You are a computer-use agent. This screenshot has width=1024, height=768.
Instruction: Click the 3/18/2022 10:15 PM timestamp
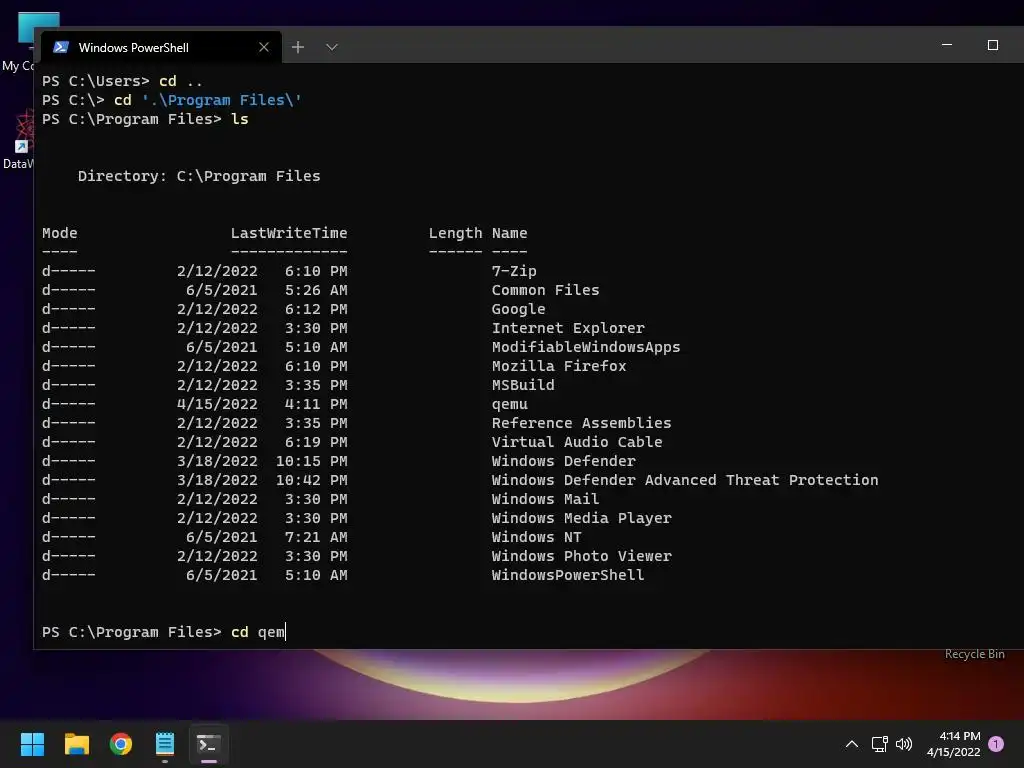(262, 461)
